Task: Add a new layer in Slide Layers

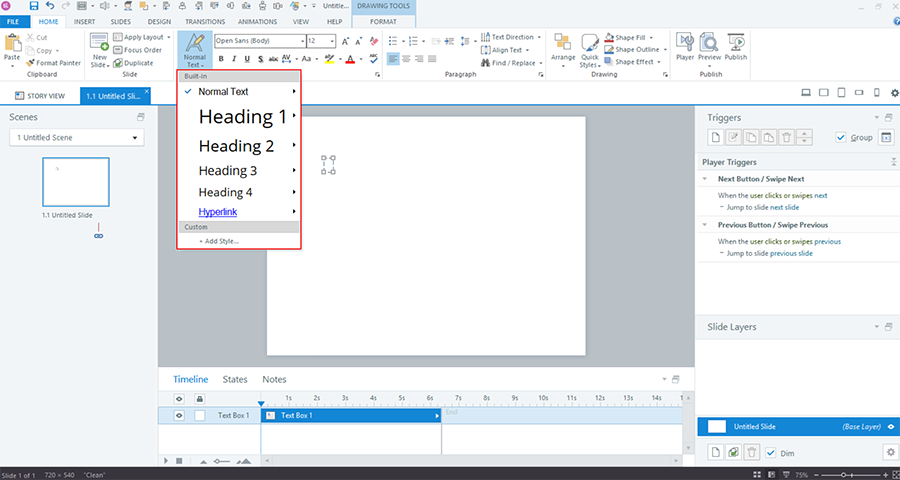Action: coord(715,453)
